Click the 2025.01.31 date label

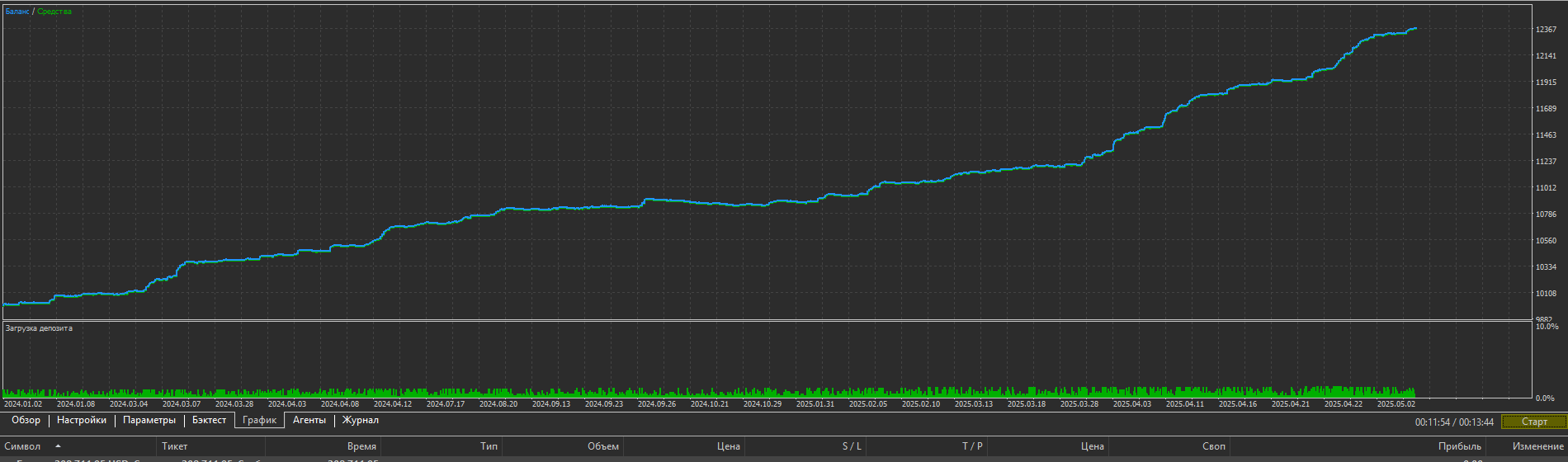click(x=815, y=404)
